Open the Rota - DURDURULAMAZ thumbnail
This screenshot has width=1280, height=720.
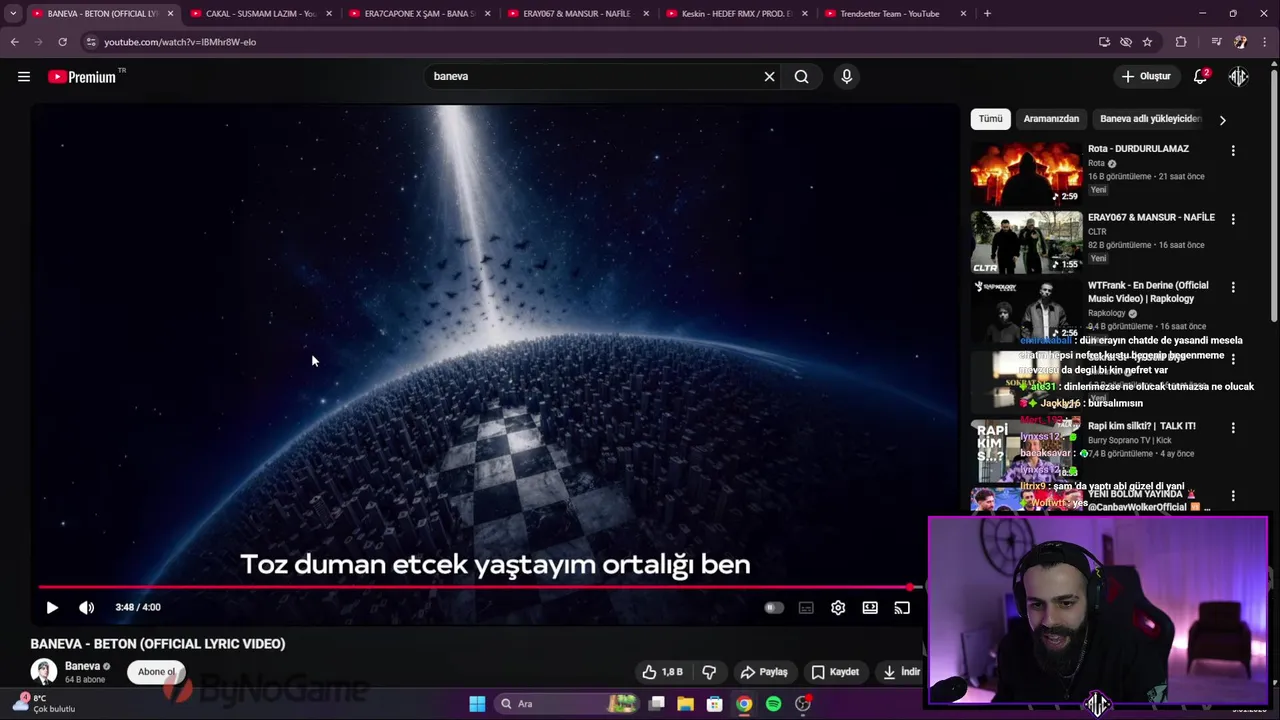1026,173
